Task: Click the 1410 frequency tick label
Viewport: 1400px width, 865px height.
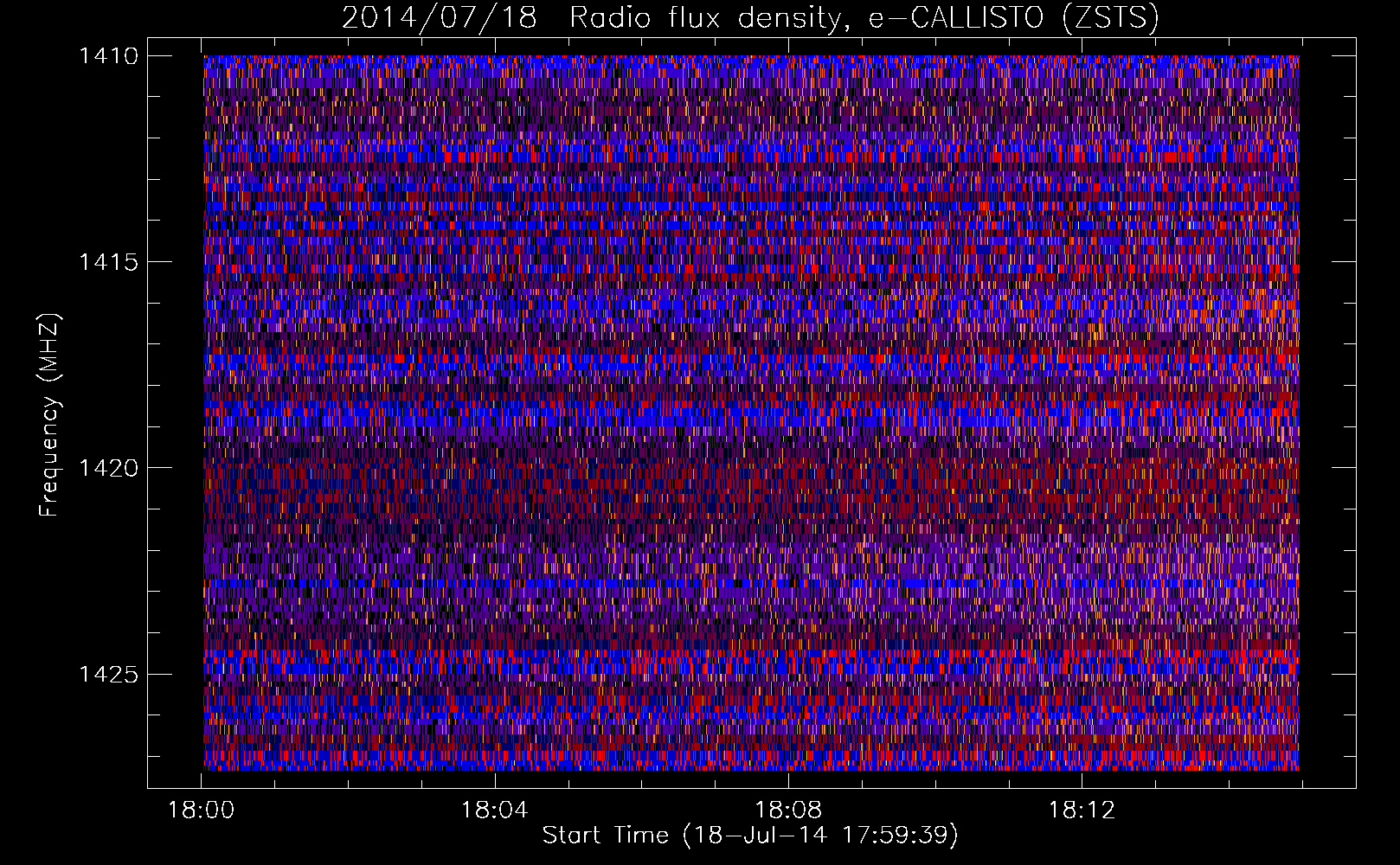Action: pyautogui.click(x=108, y=56)
